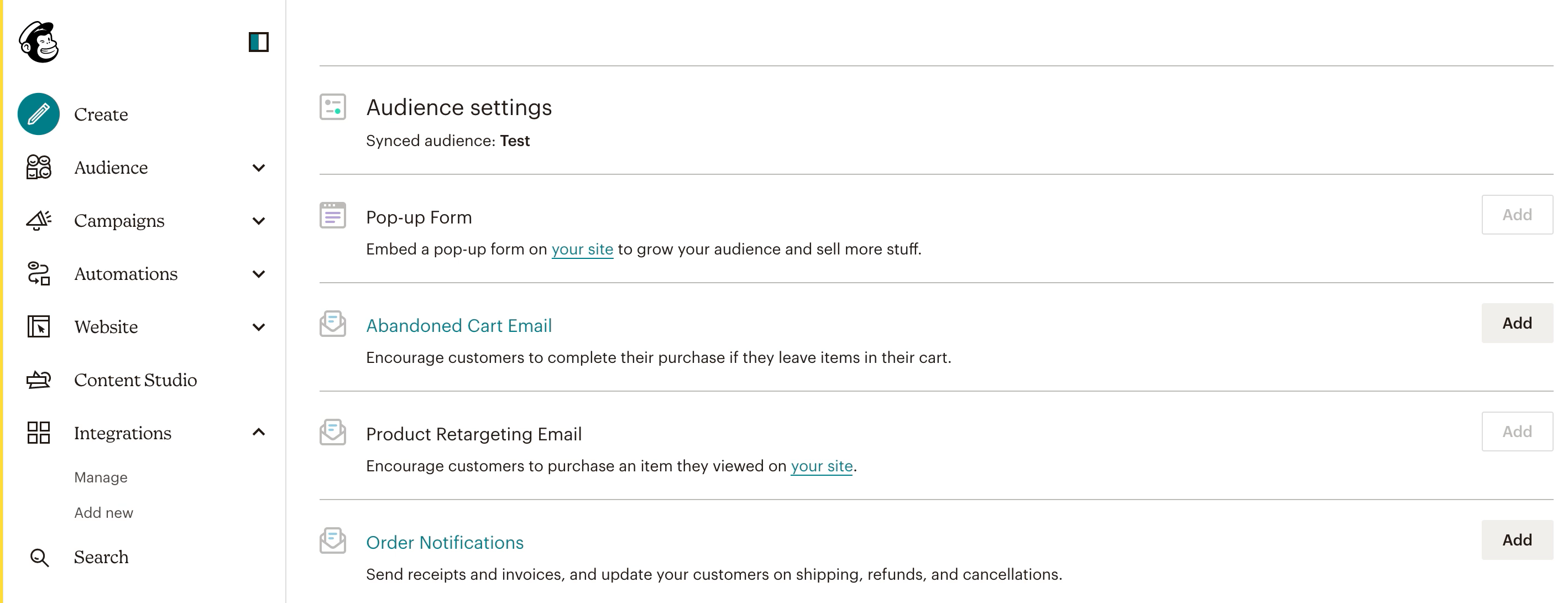Expand the Automations menu chevron

coord(259,274)
